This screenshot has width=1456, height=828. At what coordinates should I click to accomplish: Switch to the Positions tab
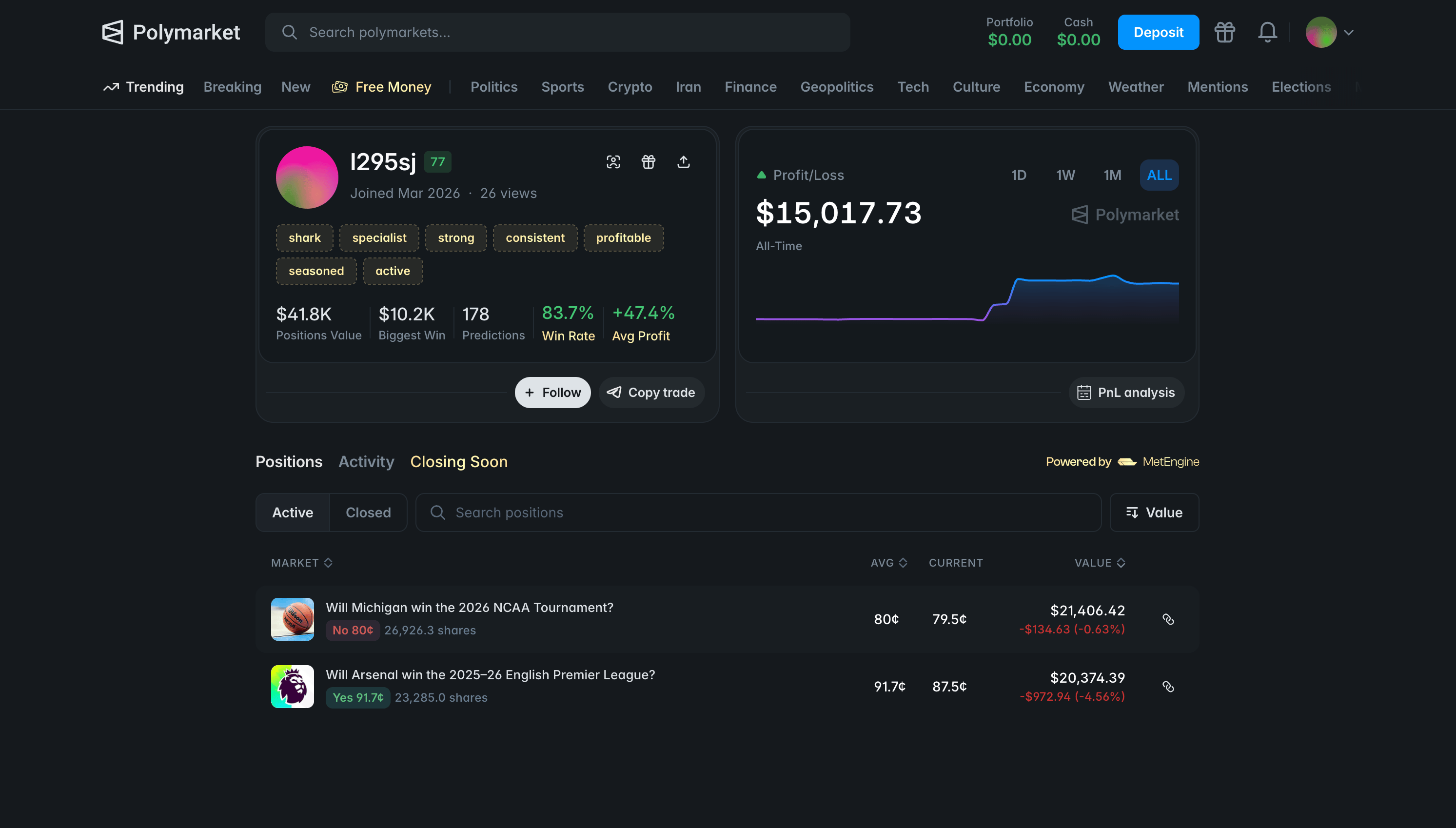[x=289, y=462]
